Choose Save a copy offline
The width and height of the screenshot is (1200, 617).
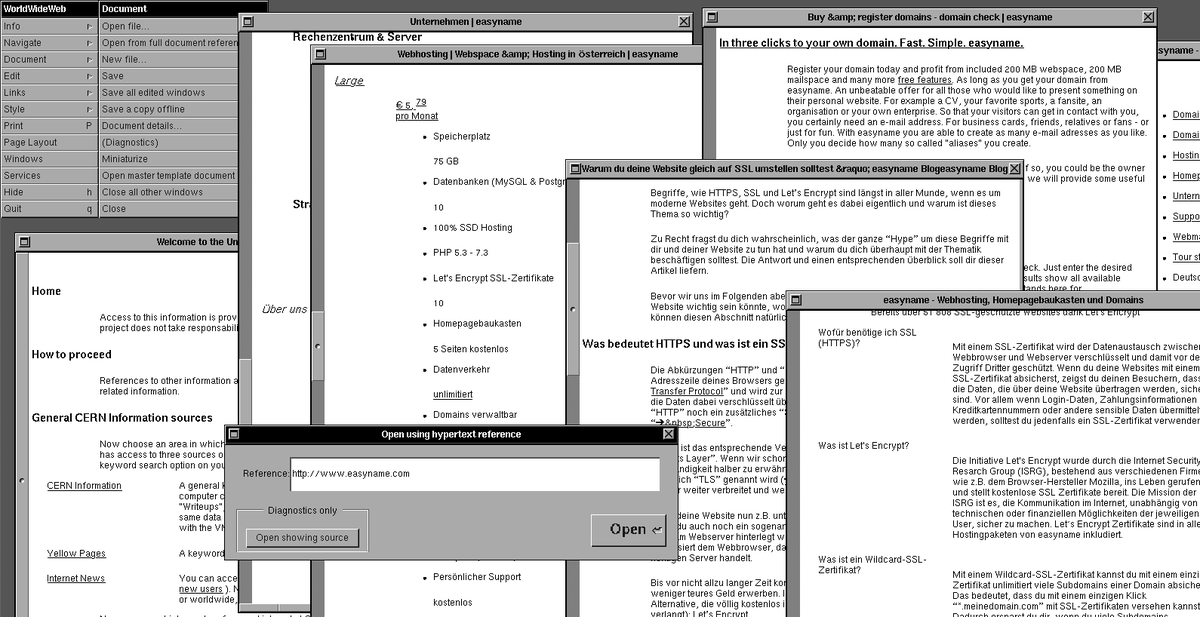(x=168, y=109)
